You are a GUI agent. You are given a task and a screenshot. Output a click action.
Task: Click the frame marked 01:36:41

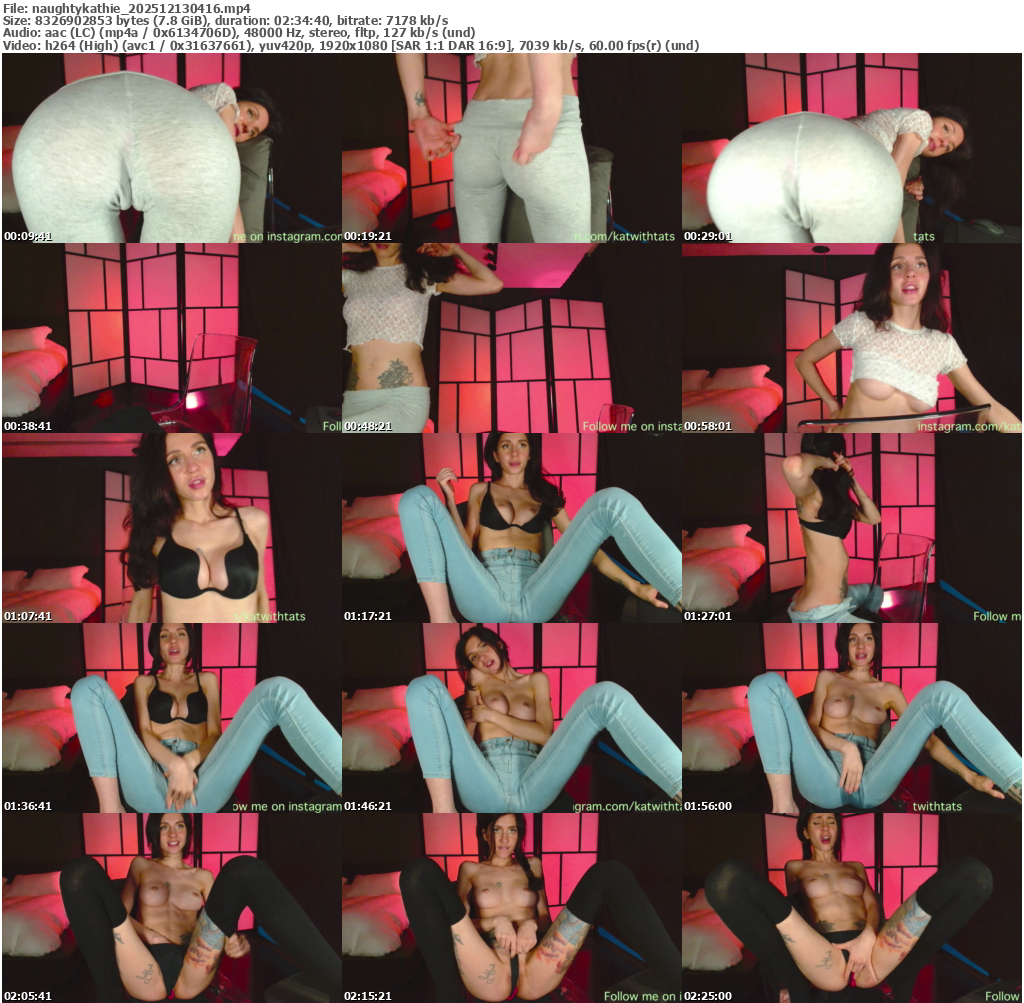click(171, 718)
